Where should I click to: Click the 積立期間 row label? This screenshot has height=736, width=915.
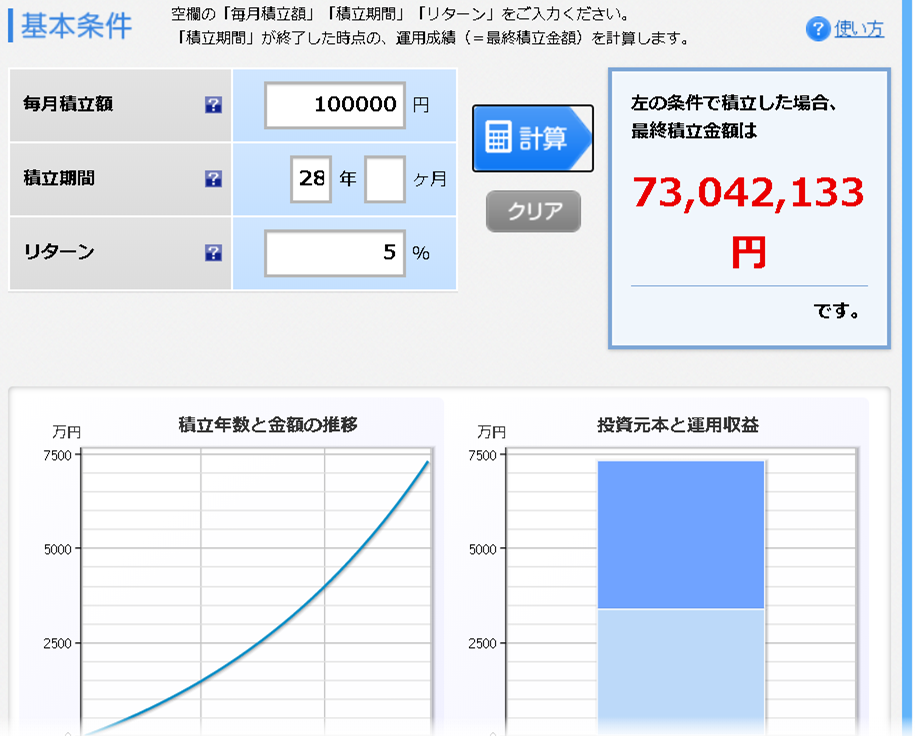pyautogui.click(x=59, y=178)
